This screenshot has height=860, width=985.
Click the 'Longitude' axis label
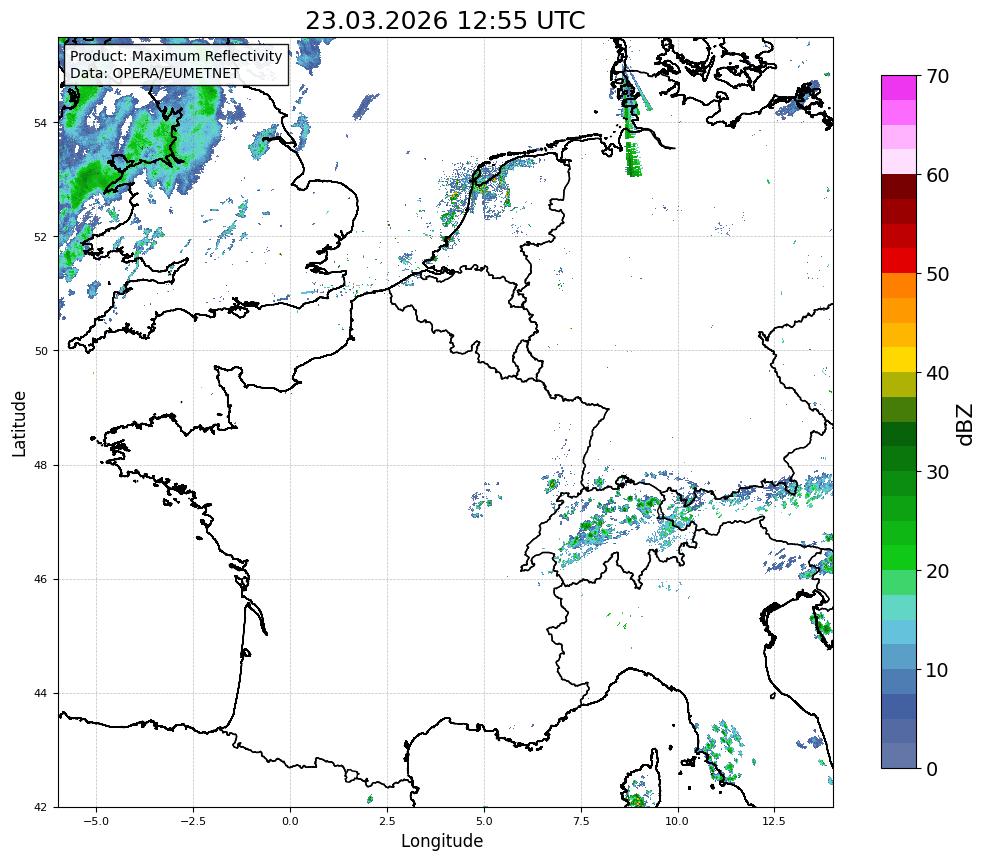pos(442,841)
